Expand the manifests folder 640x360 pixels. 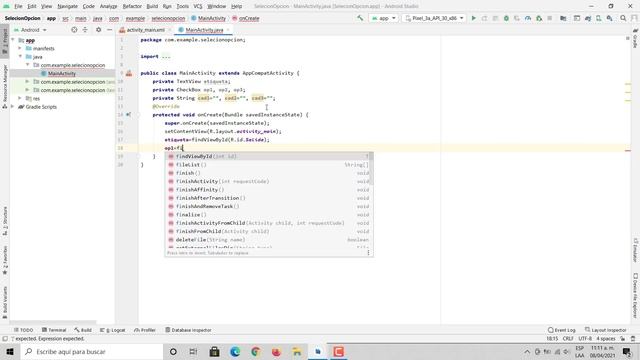pyautogui.click(x=20, y=48)
